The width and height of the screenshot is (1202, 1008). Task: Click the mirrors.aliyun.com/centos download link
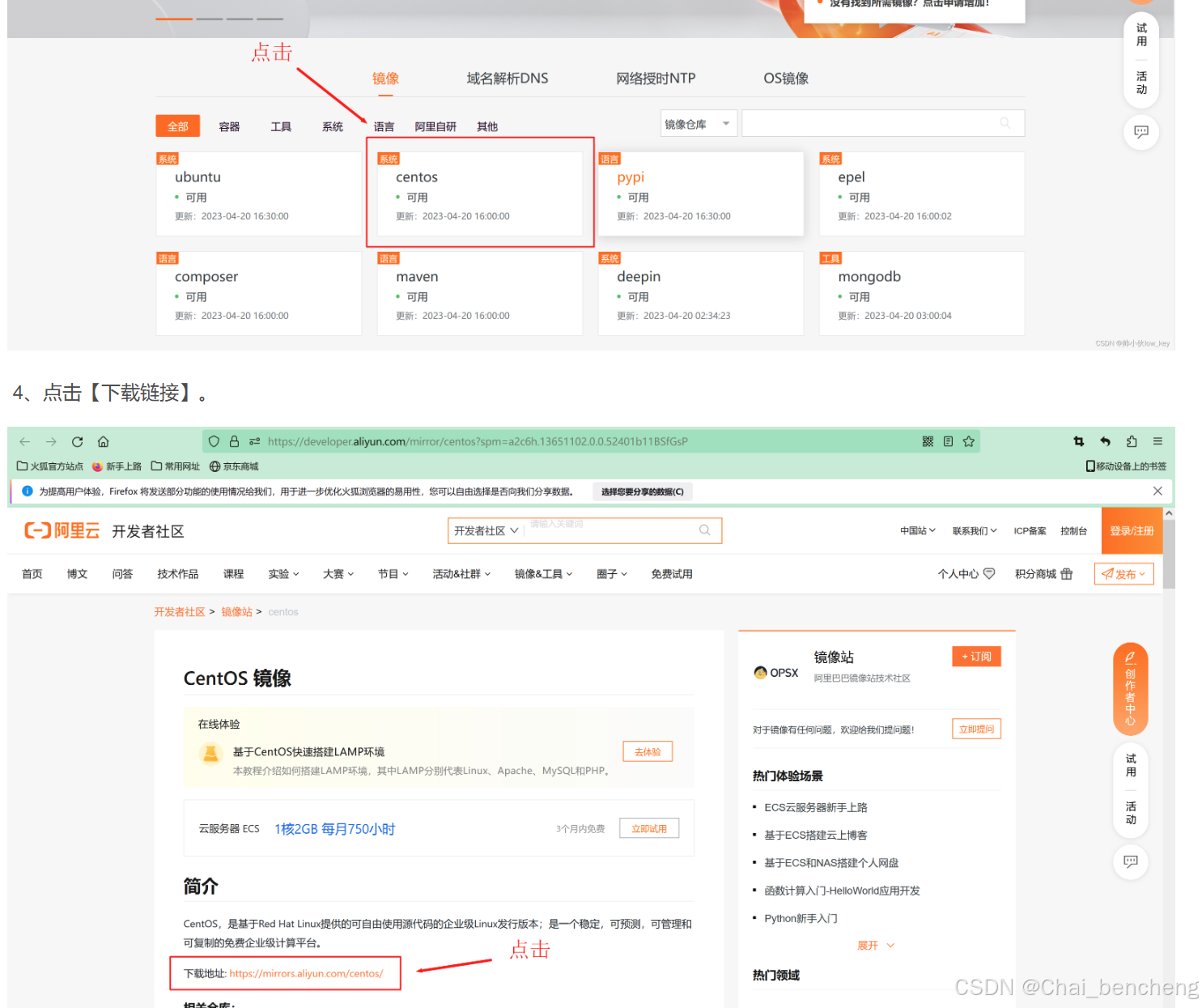(x=306, y=973)
